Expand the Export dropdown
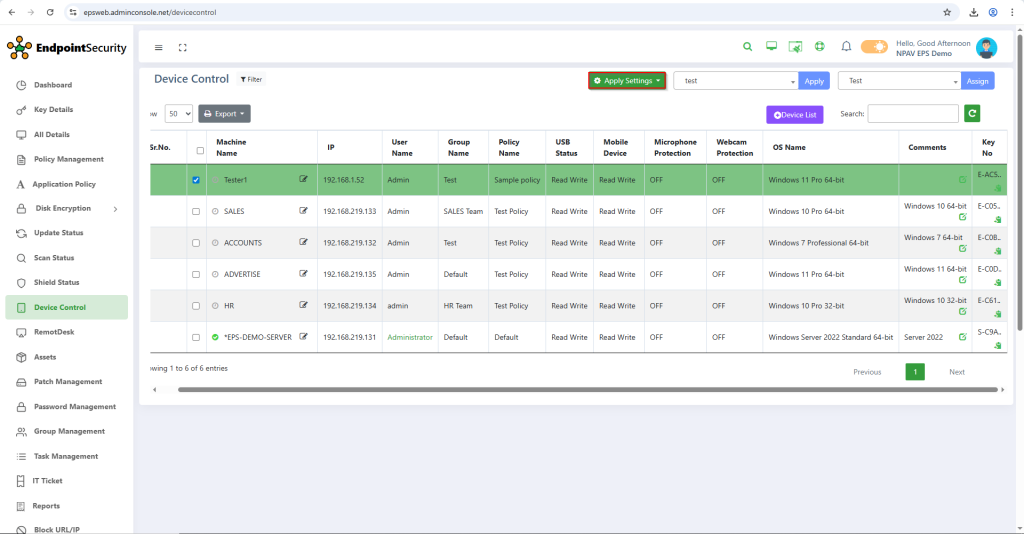Viewport: 1024px width, 534px height. point(224,114)
